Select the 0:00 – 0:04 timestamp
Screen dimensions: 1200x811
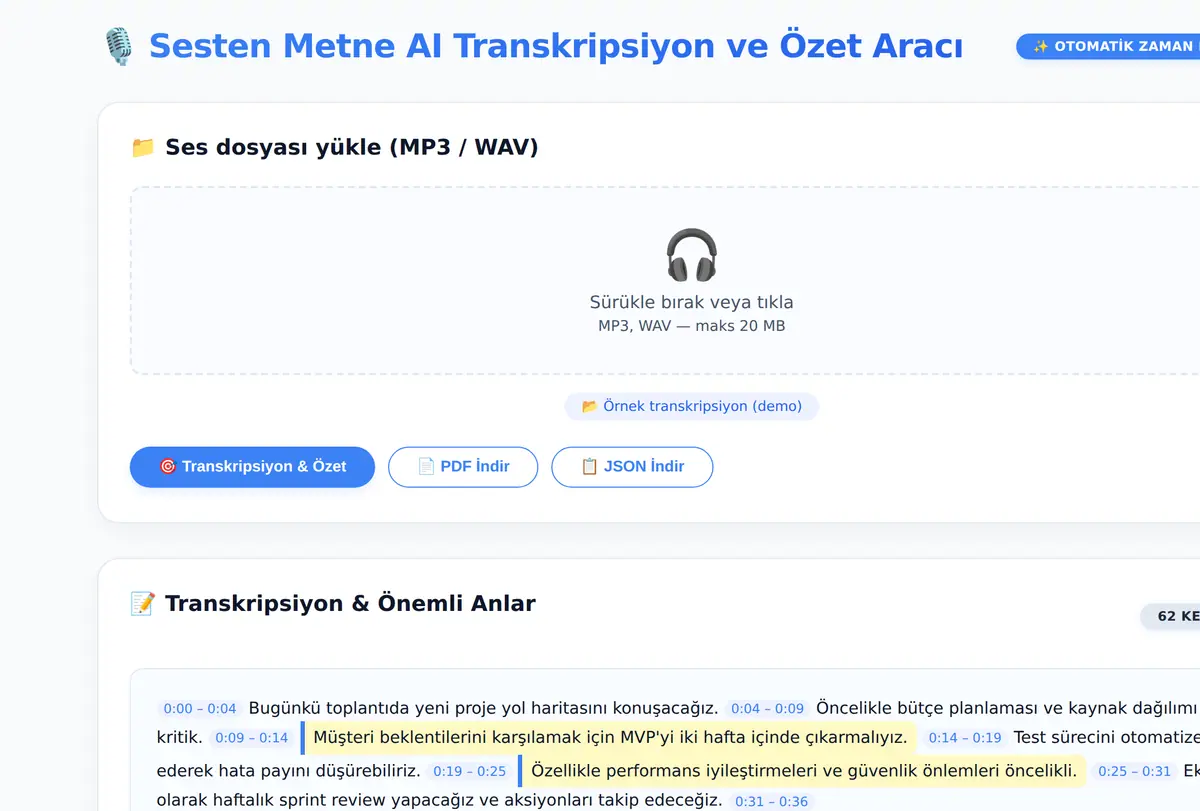coord(200,709)
